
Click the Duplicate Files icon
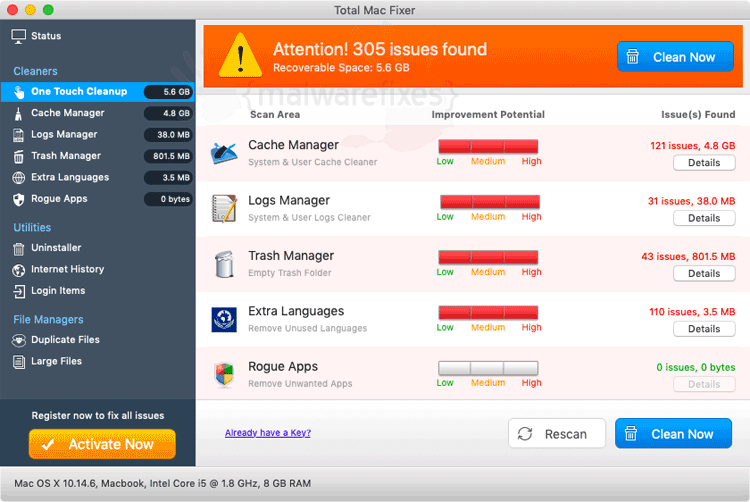[18, 340]
